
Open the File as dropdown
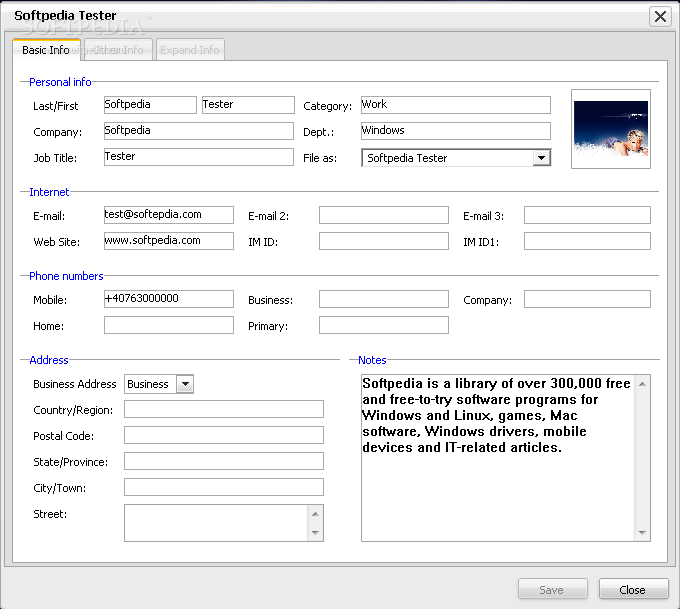[541, 158]
